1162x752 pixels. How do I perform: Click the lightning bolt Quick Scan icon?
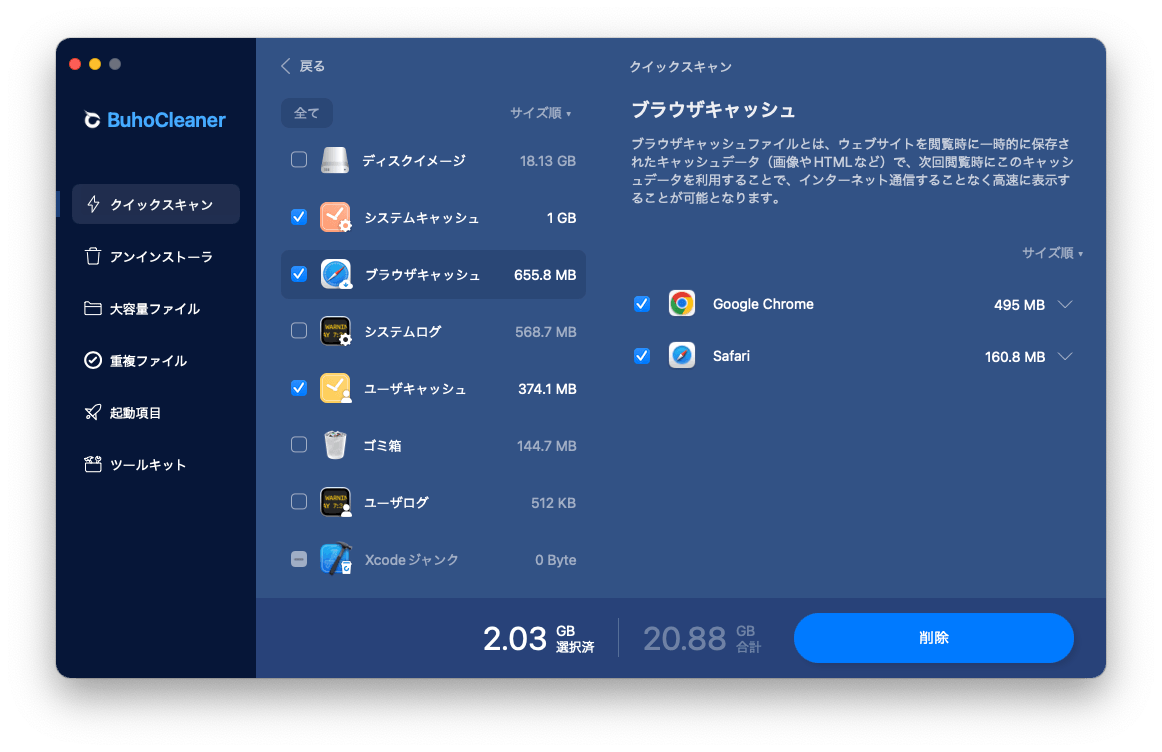tap(93, 204)
